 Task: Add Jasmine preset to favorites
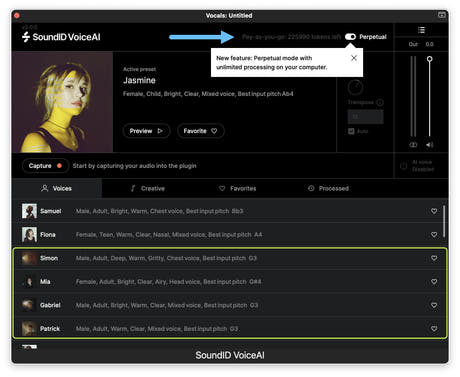point(200,131)
